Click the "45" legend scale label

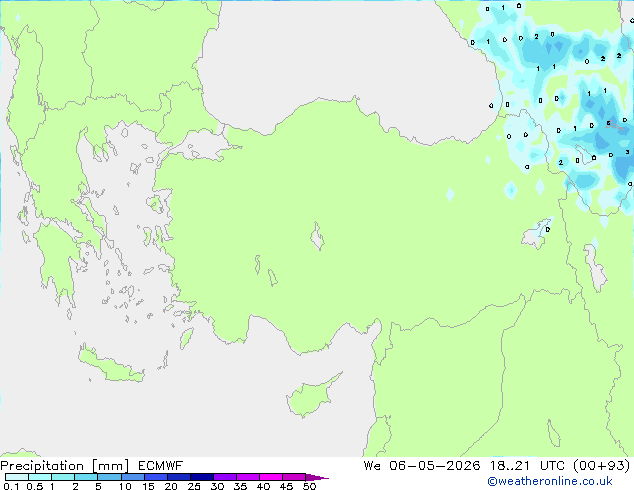tap(286, 486)
